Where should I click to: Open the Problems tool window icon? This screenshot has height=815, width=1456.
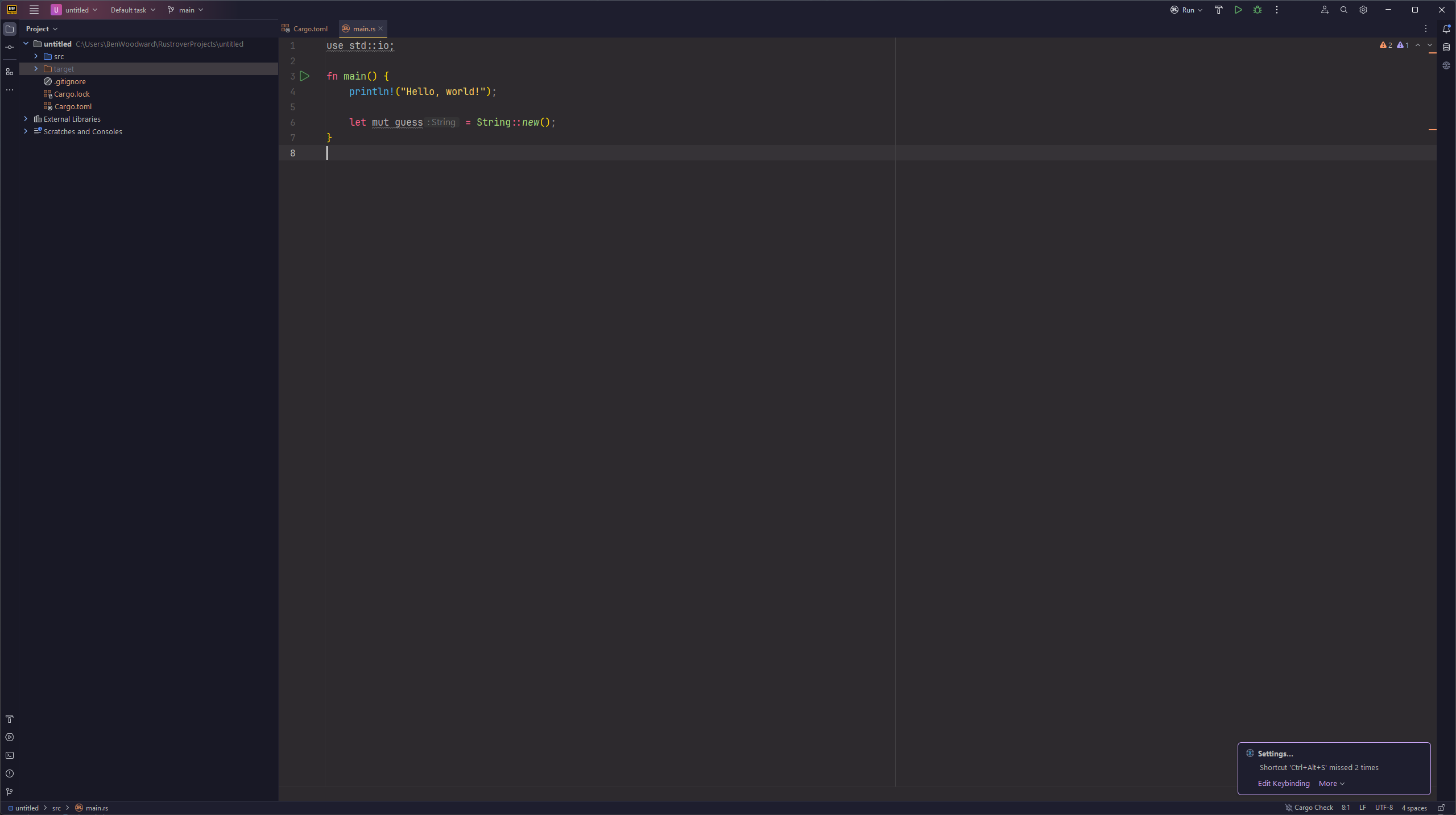[10, 773]
